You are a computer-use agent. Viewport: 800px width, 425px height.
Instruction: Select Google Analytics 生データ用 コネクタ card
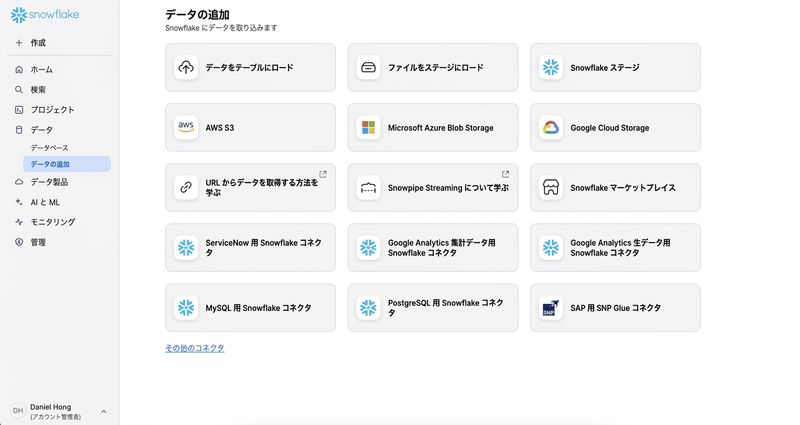point(615,248)
